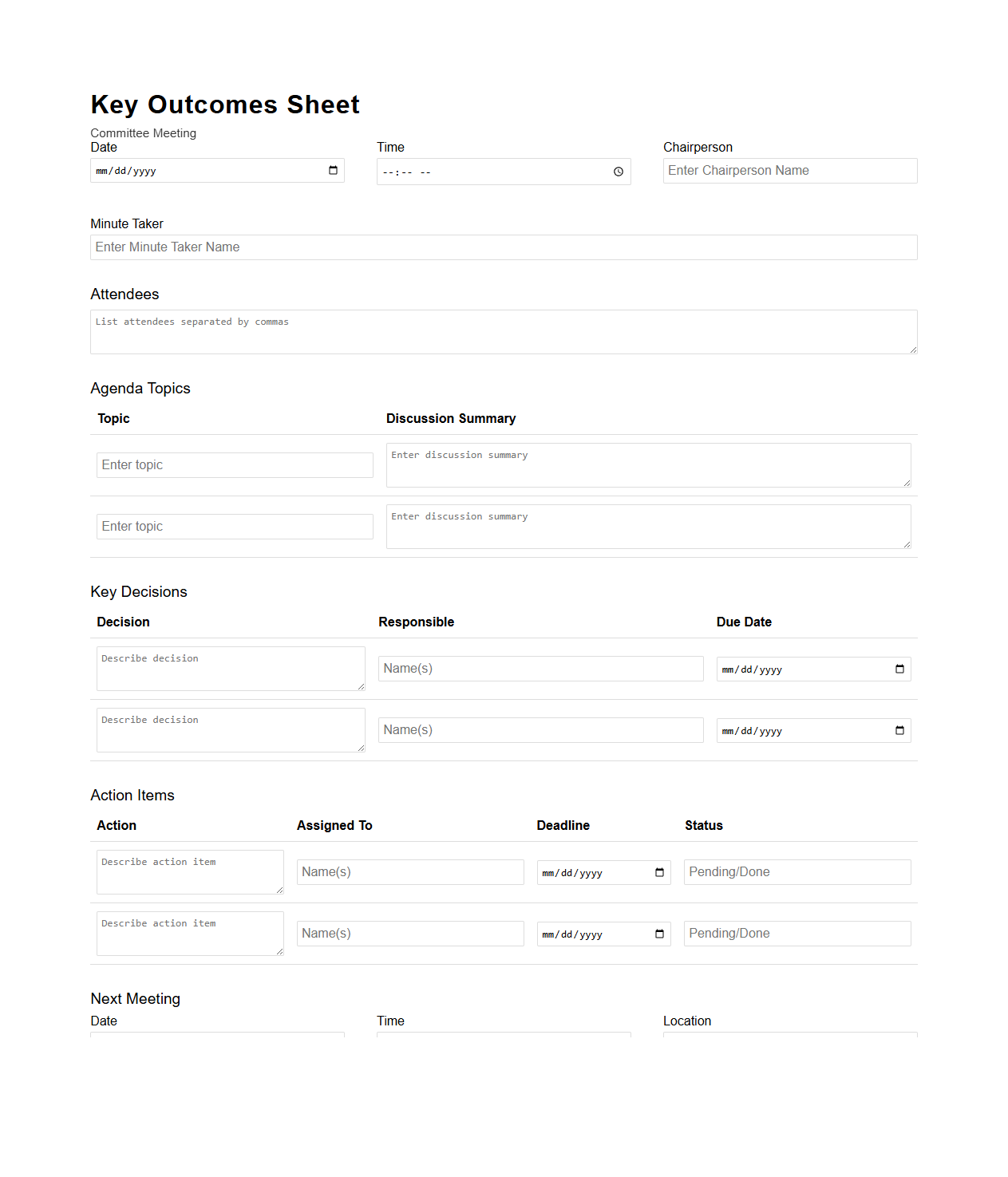1008x1177 pixels.
Task: Focus the second discussion summary textarea
Action: coord(648,526)
